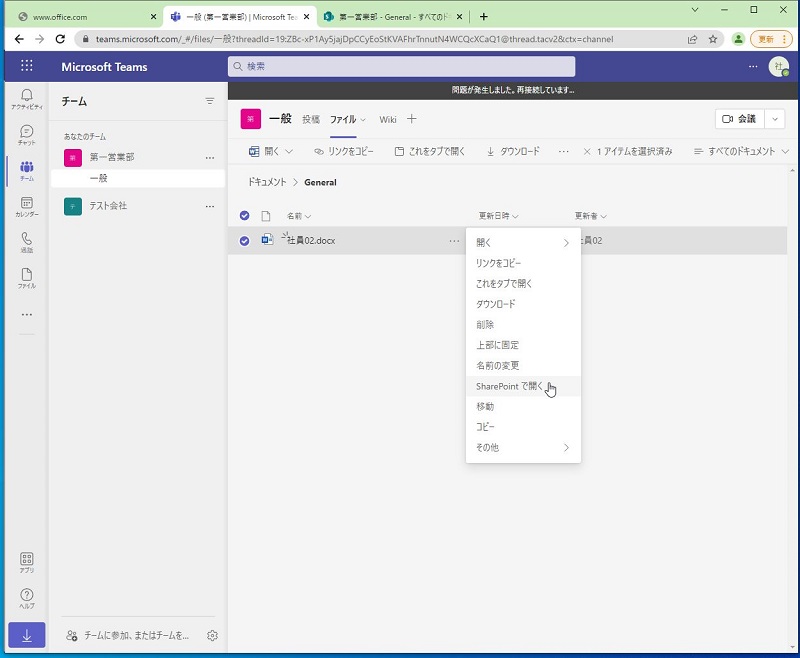Expand the ファイル tab chevron
Screen dimensions: 800x658
(x=363, y=119)
